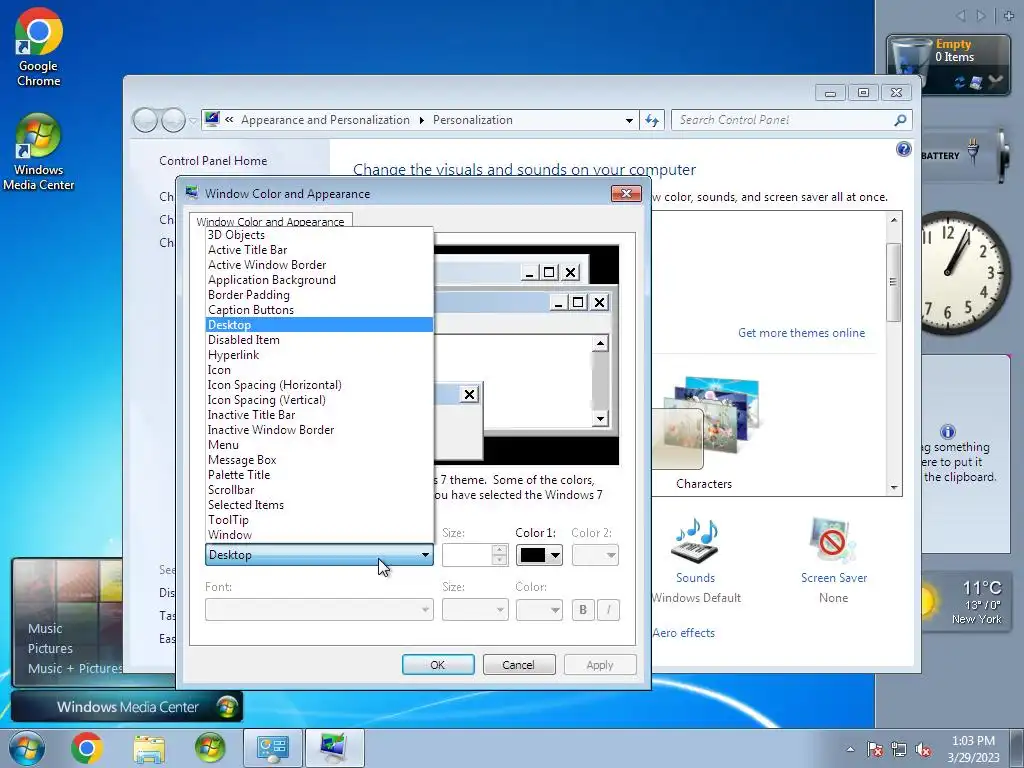Pick Message Box from the list
This screenshot has width=1024, height=768.
tap(319, 460)
